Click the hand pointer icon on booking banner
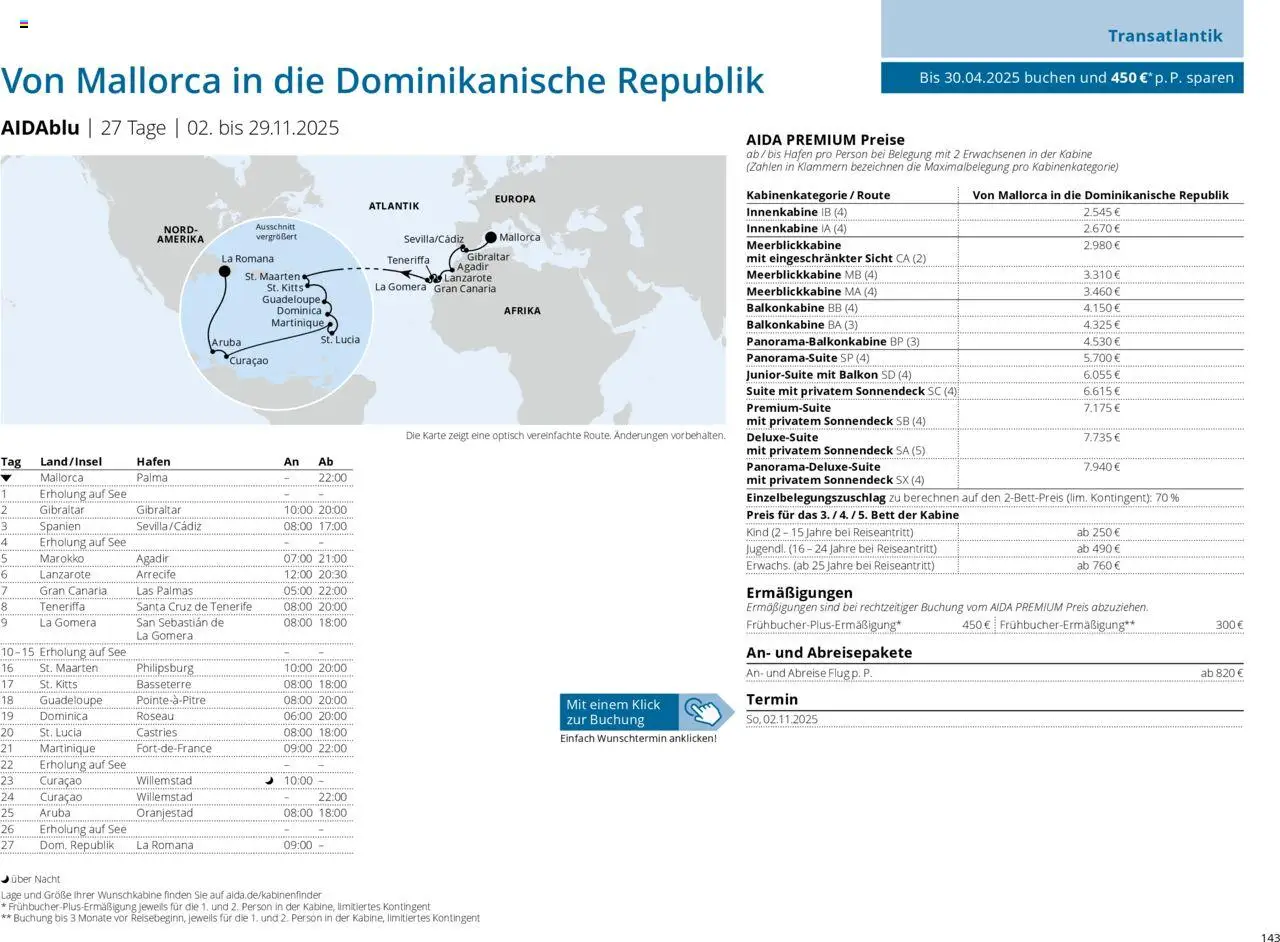Viewport: 1280px width, 942px height. pyautogui.click(x=704, y=712)
